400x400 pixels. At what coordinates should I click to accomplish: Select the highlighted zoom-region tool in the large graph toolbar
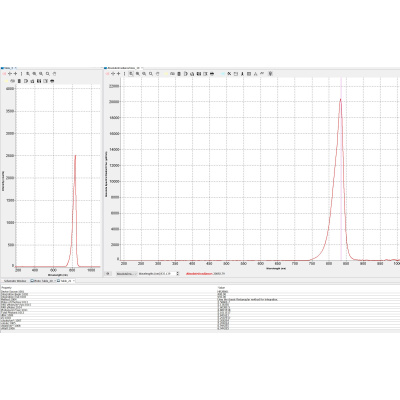coord(131,74)
